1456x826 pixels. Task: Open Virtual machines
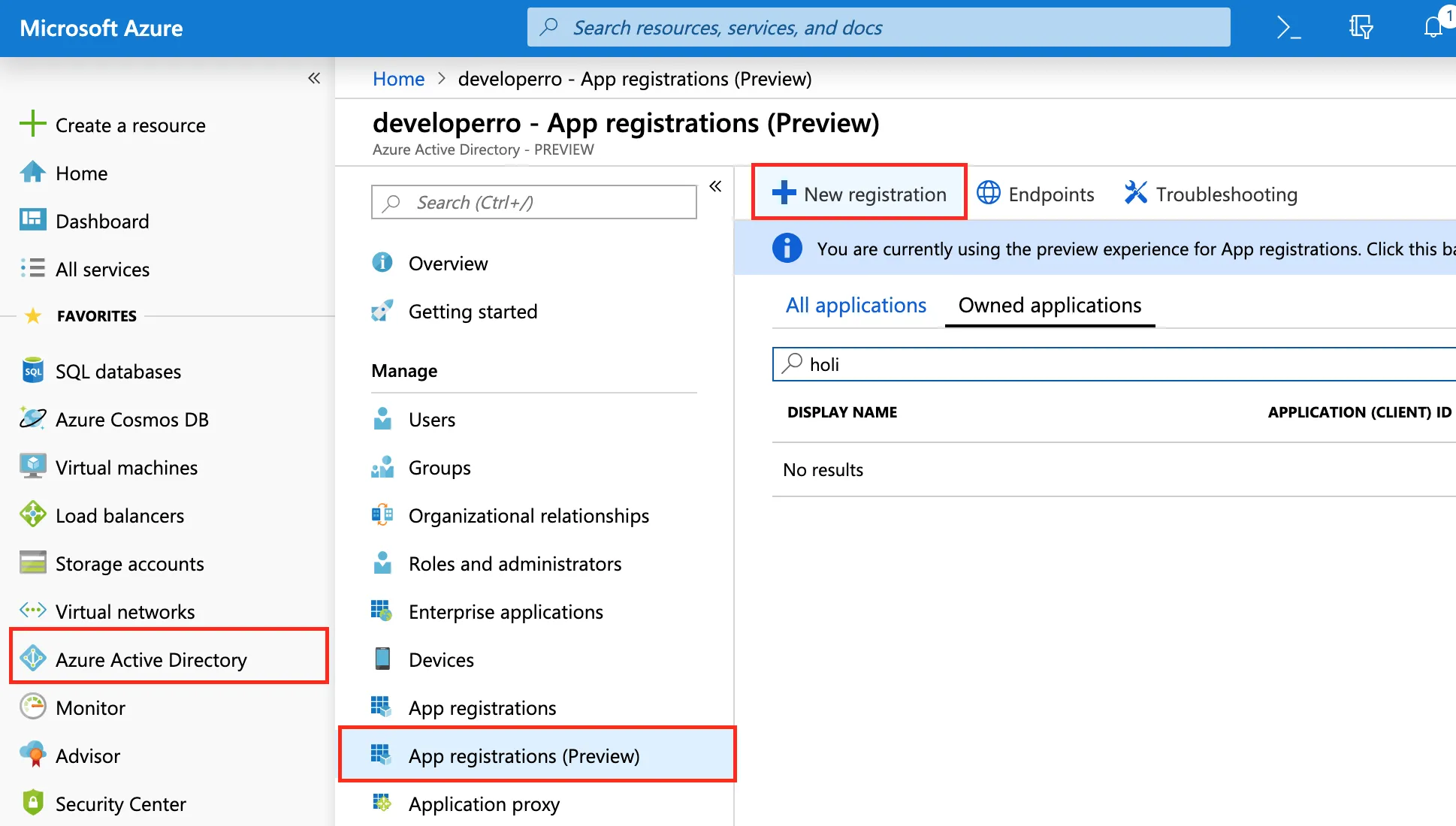tap(126, 467)
